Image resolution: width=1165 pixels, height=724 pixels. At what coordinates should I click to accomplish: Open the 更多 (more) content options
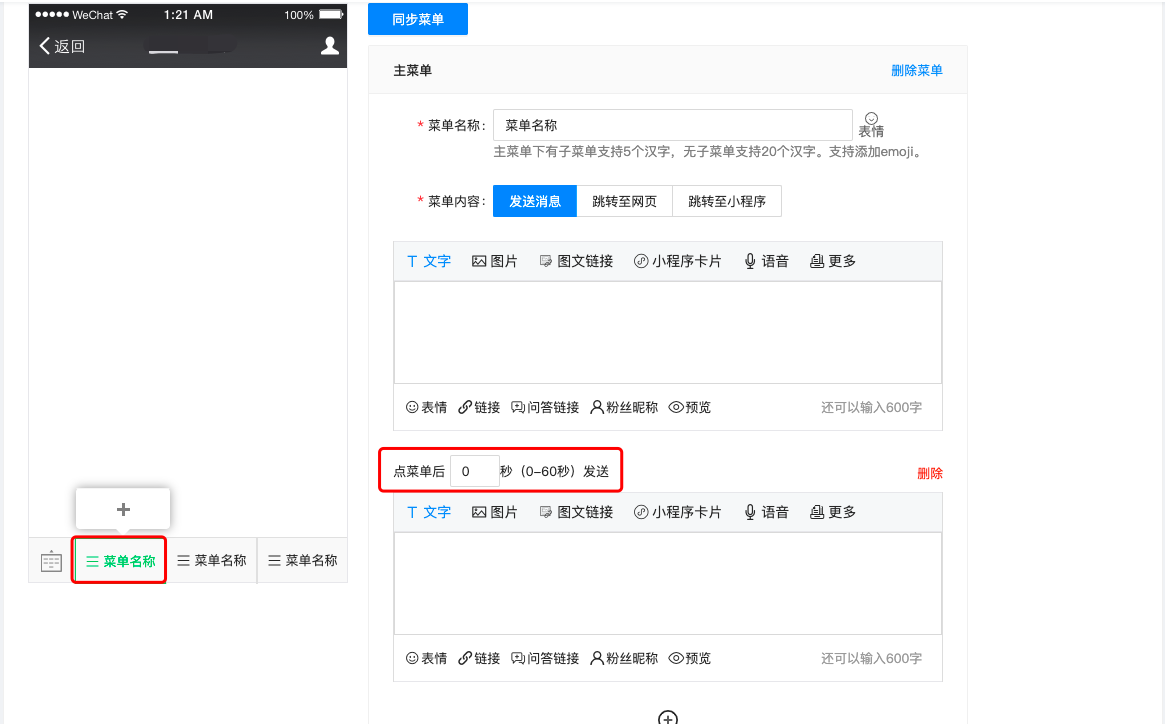tap(832, 261)
